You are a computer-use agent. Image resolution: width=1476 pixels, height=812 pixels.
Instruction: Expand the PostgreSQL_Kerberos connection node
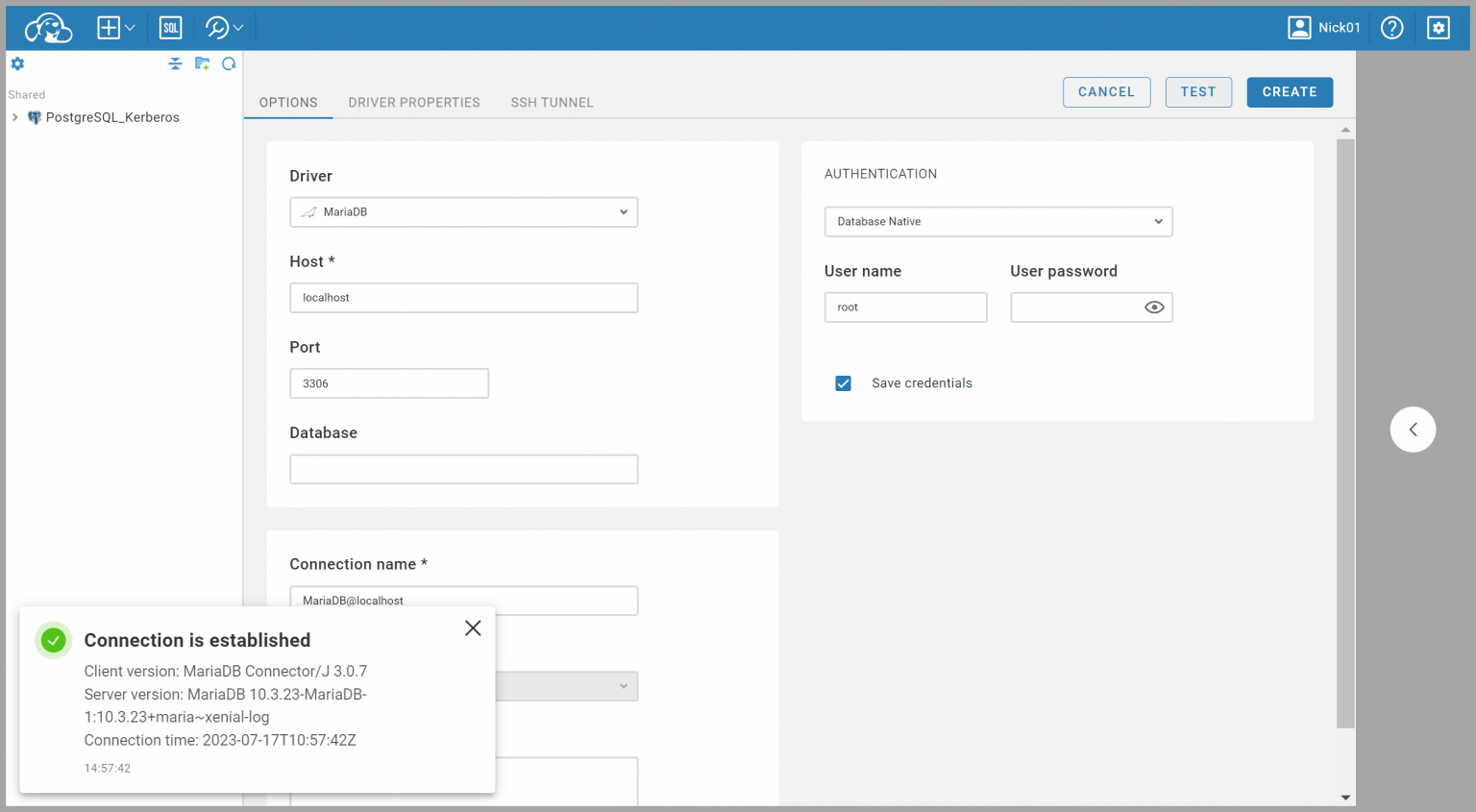(x=14, y=116)
